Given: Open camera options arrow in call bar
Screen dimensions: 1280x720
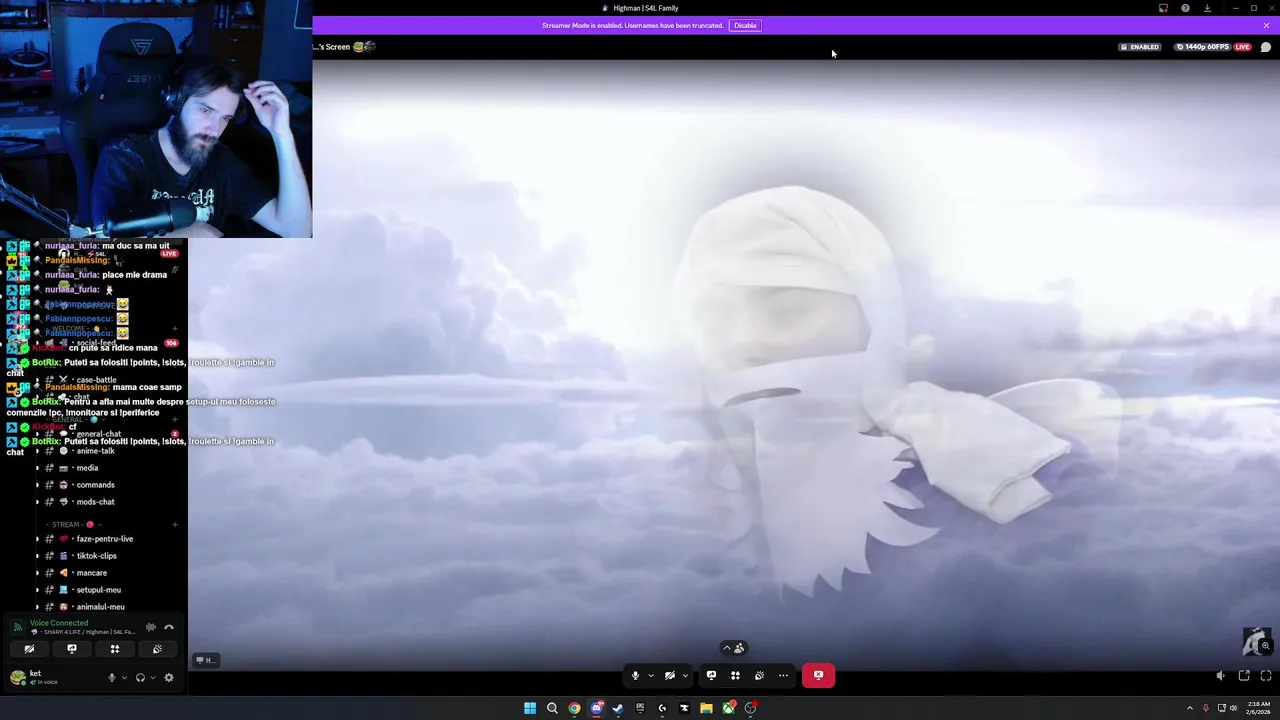Looking at the screenshot, I should coord(685,675).
